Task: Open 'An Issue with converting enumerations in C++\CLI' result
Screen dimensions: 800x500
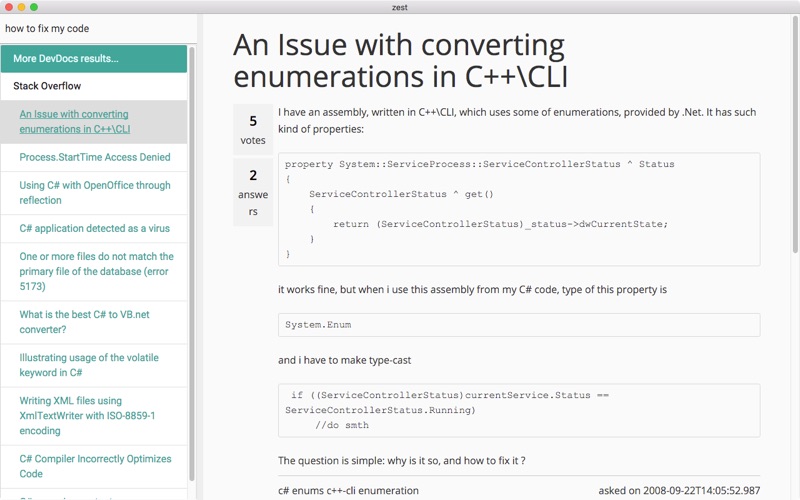Action: point(94,122)
